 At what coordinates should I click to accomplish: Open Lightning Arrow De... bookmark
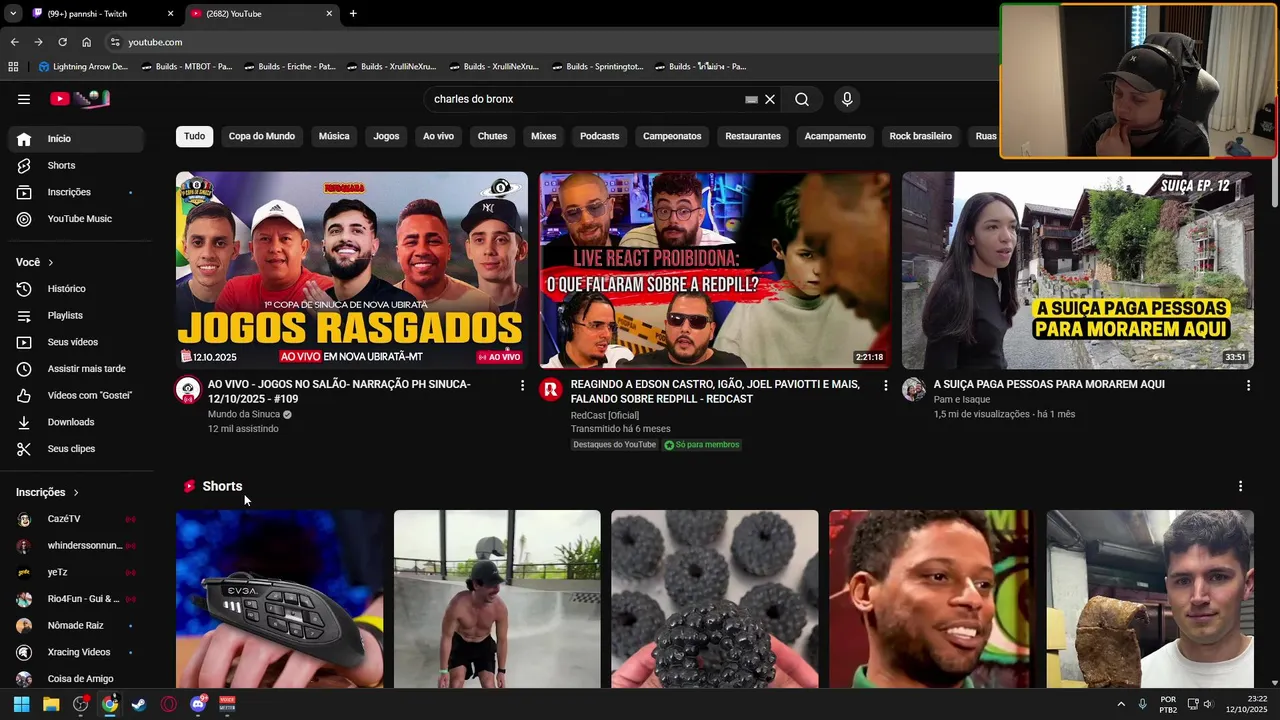click(x=83, y=67)
